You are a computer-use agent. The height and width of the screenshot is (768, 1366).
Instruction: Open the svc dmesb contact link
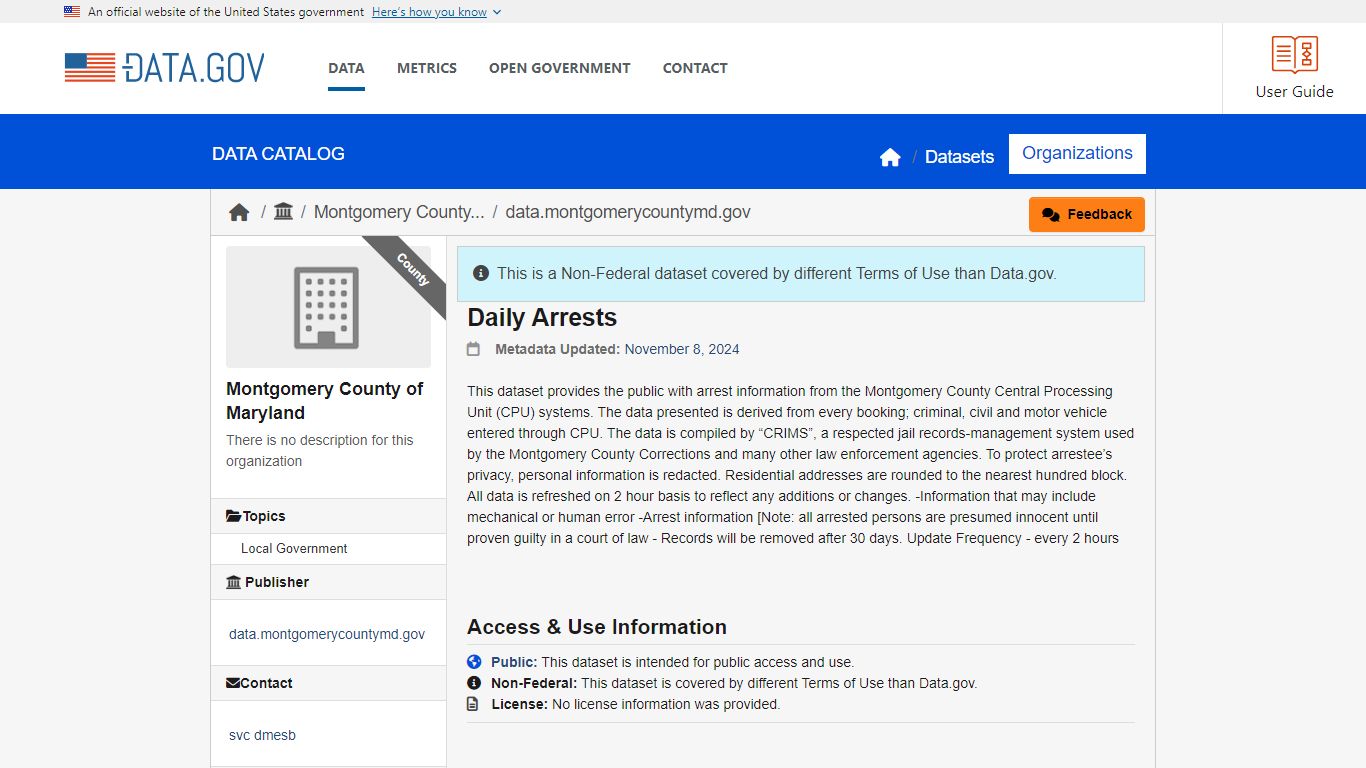[x=262, y=735]
